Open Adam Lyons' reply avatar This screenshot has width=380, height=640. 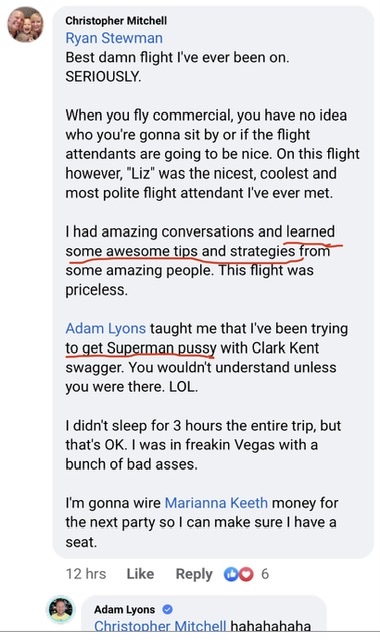61,609
